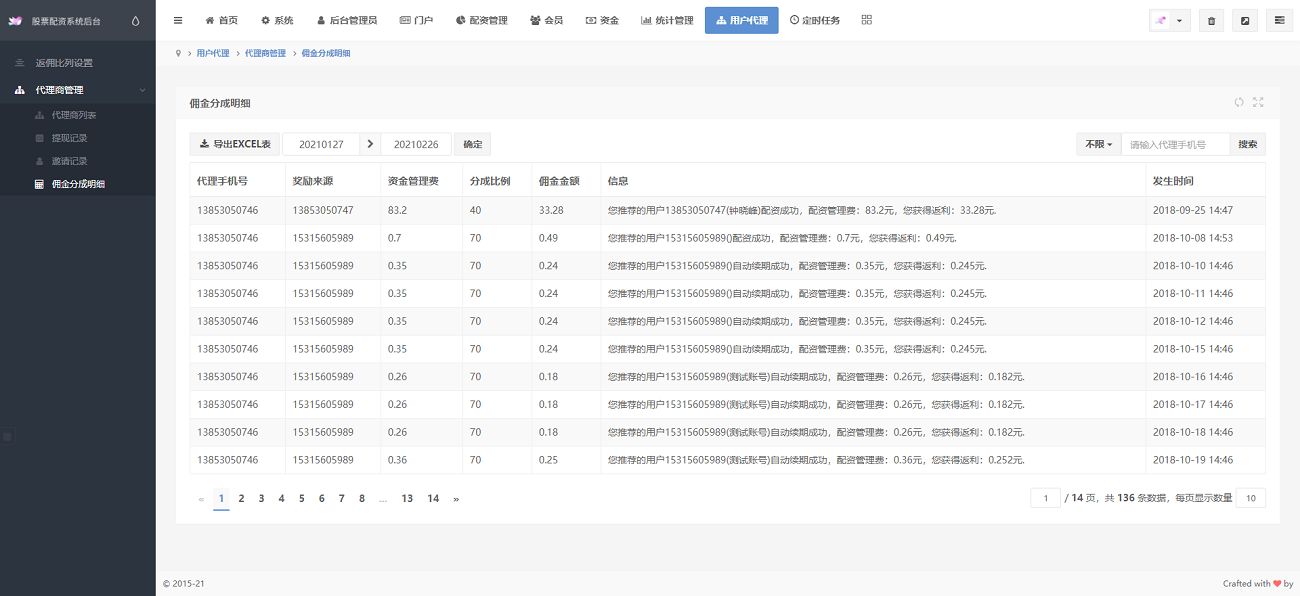1300x596 pixels.
Task: Open the 统计管理 menu
Action: pos(667,20)
